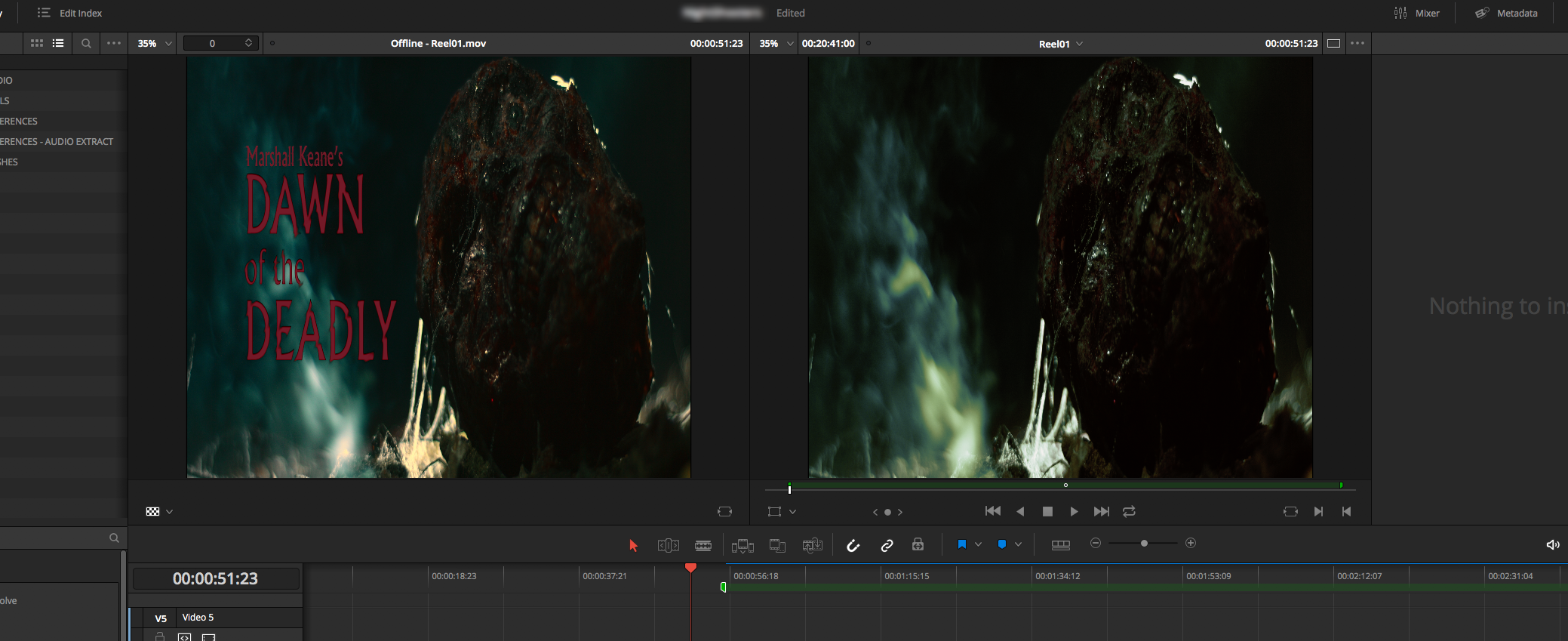Click the timeline zoom slider

1143,543
